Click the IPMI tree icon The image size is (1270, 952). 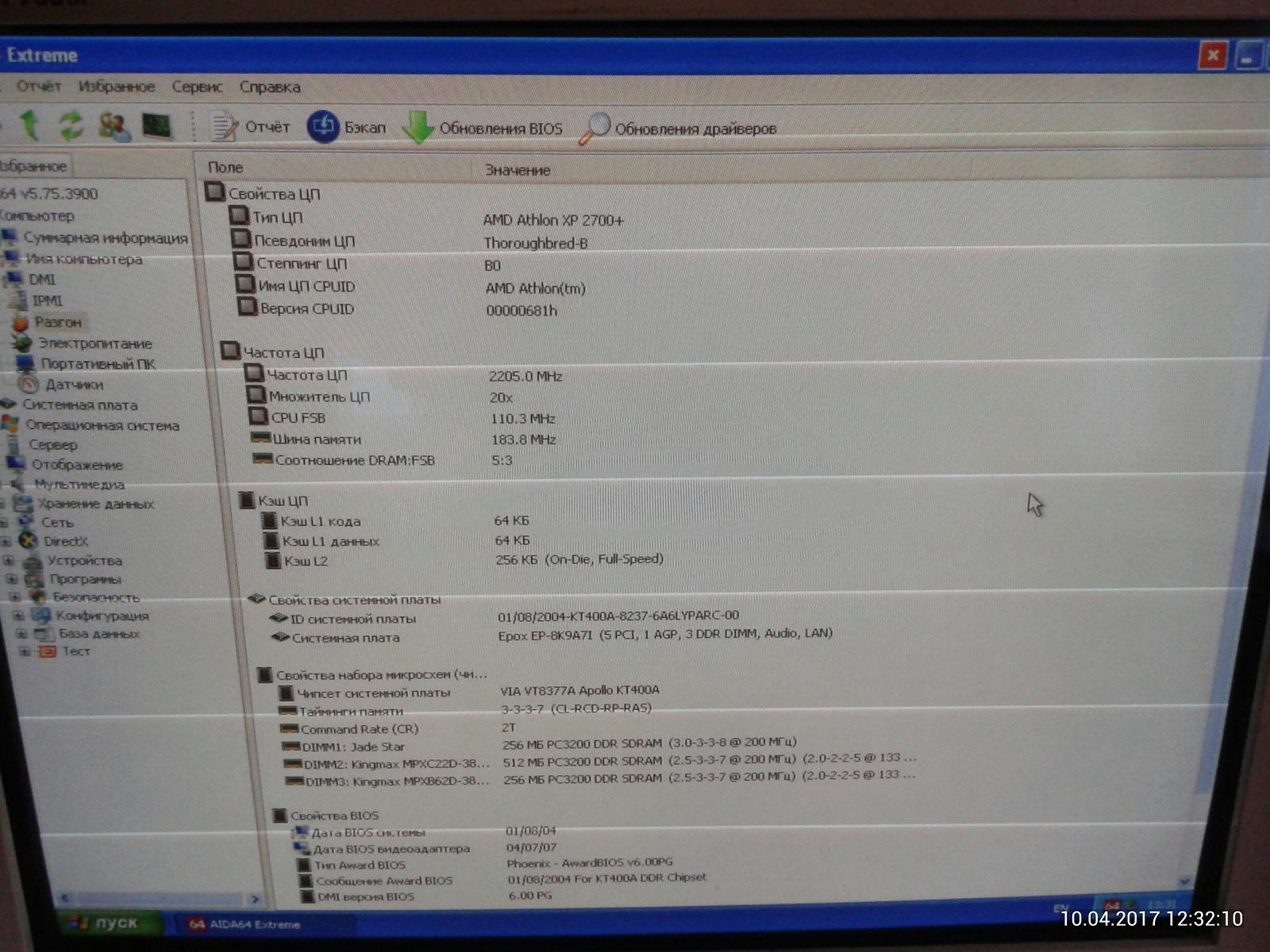(17, 300)
